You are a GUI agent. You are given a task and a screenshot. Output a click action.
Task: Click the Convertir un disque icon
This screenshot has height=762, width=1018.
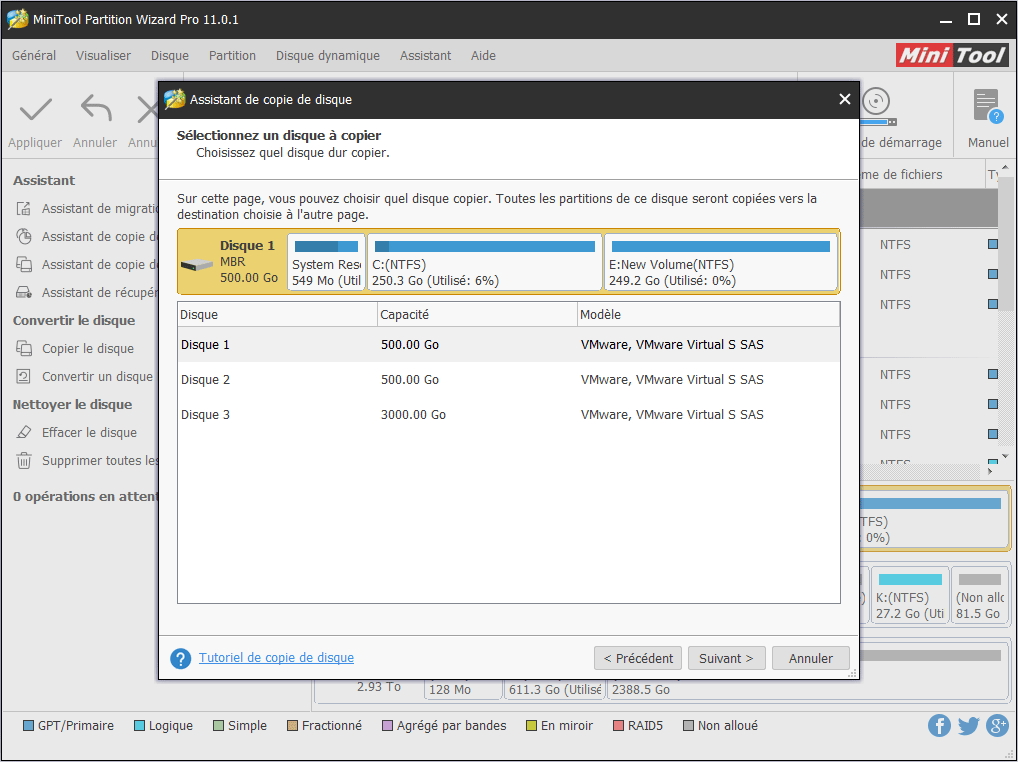tap(24, 376)
